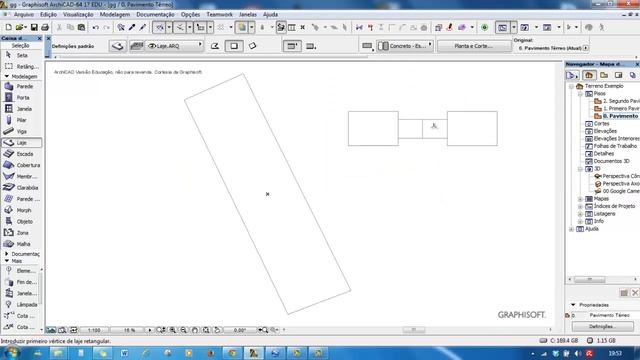Open the Teamwork menu
640x360 pixels.
219,14
